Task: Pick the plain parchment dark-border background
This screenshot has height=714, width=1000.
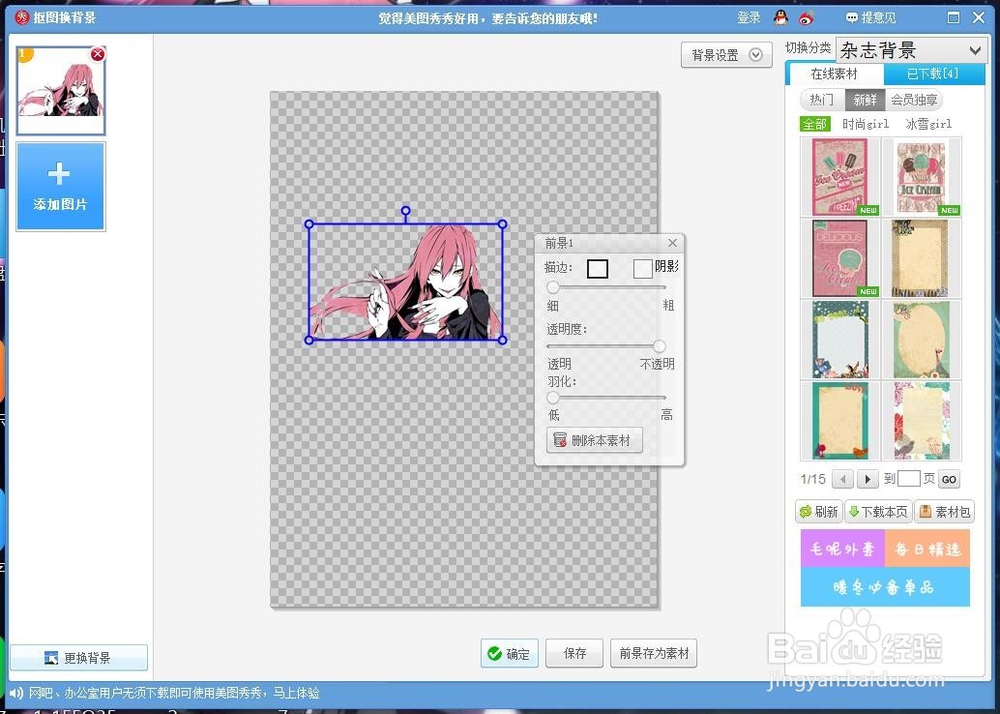Action: point(921,258)
